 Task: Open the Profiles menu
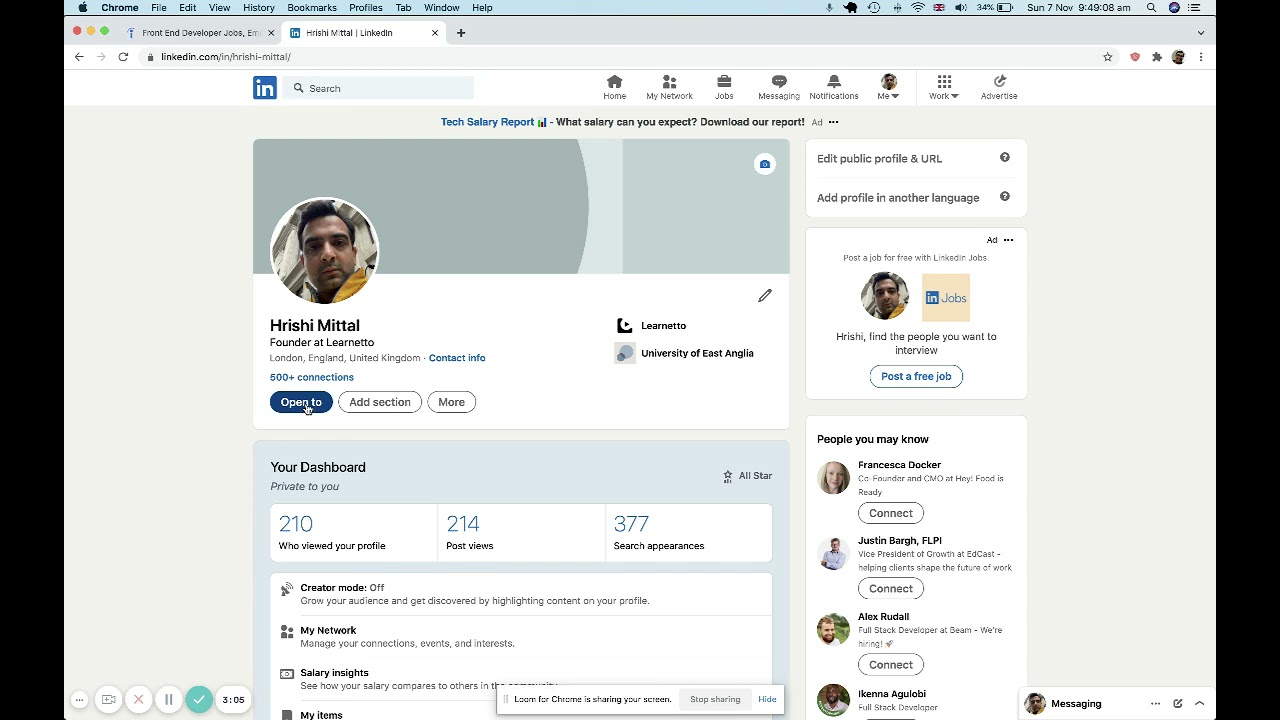click(x=366, y=8)
